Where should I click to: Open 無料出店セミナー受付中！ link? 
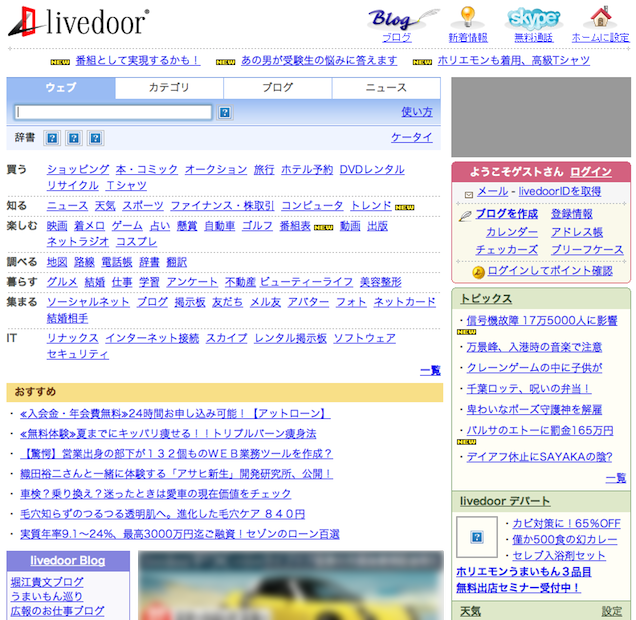[518, 588]
